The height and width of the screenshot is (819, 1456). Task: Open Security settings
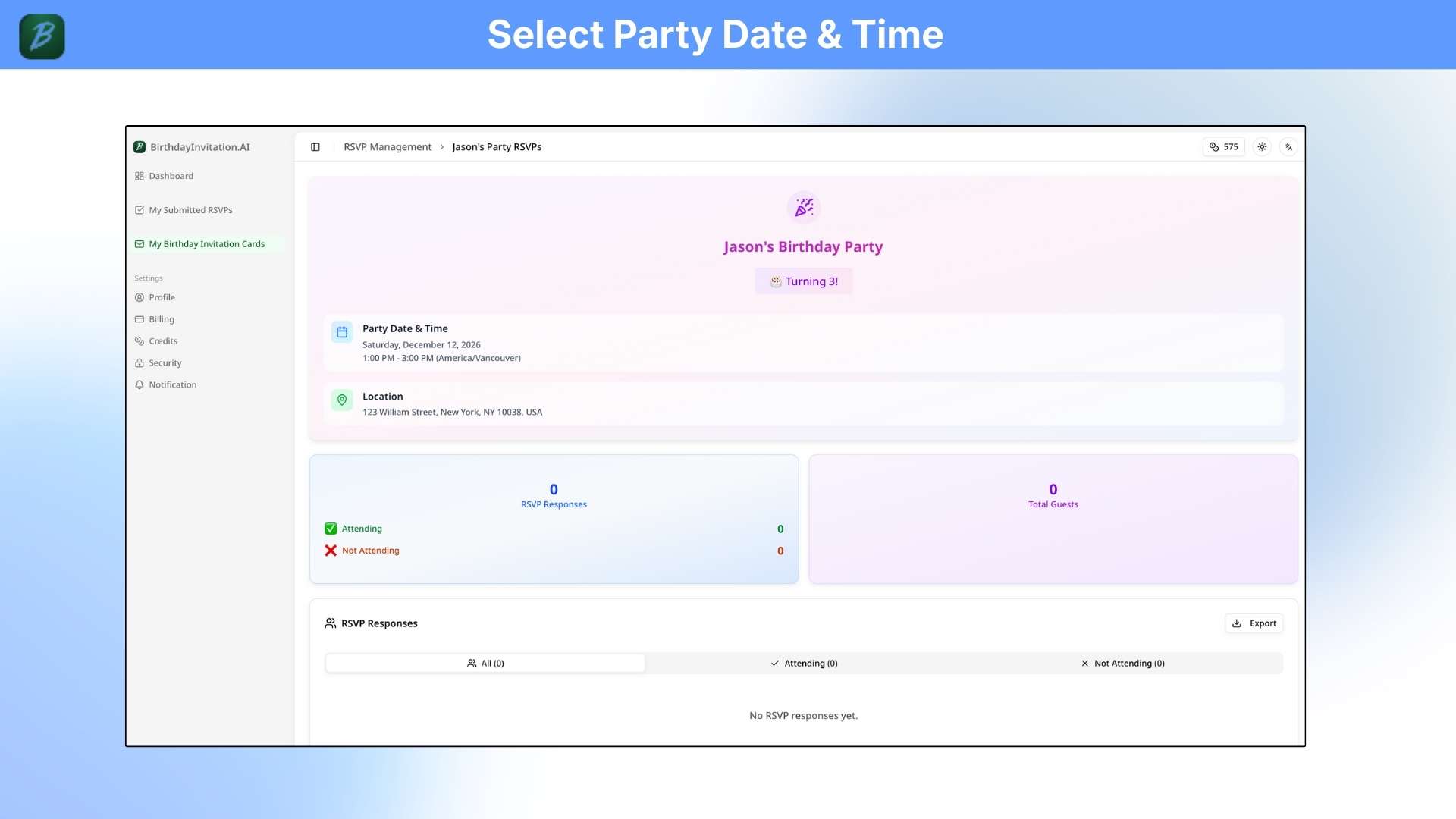[165, 363]
